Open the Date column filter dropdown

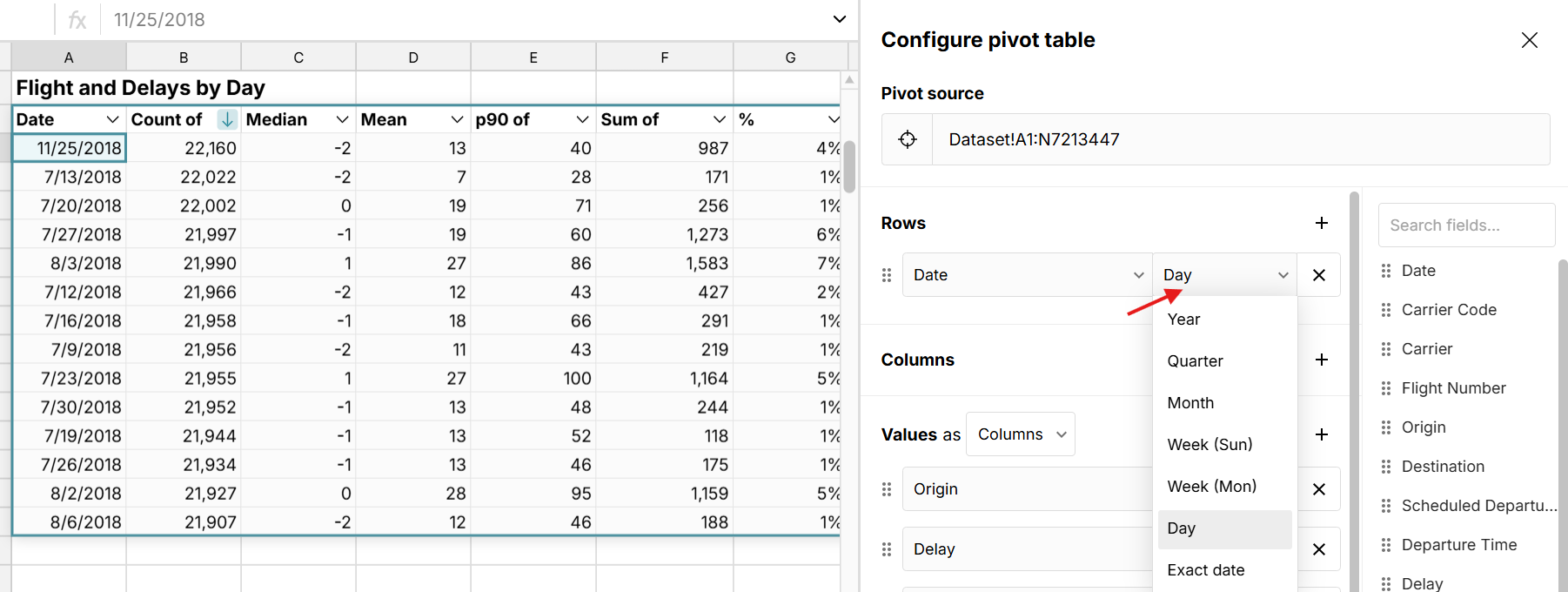pos(112,119)
